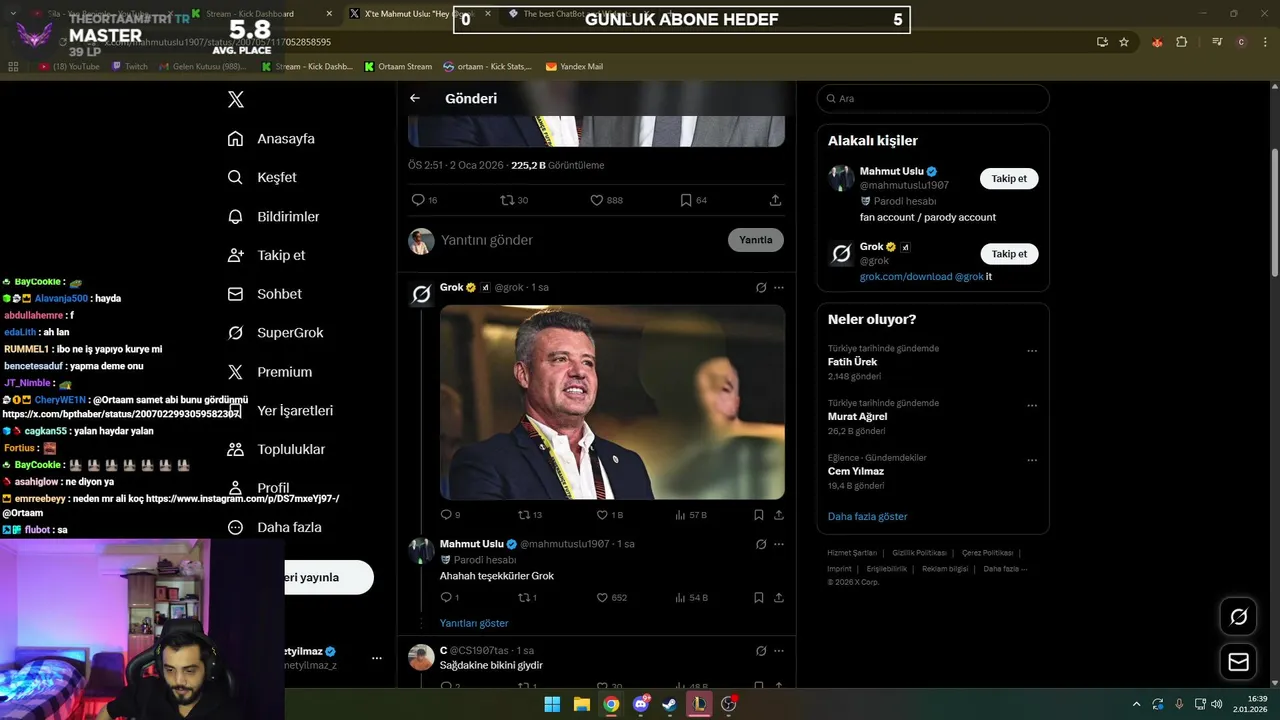Bookmark Grok's reply

759,515
